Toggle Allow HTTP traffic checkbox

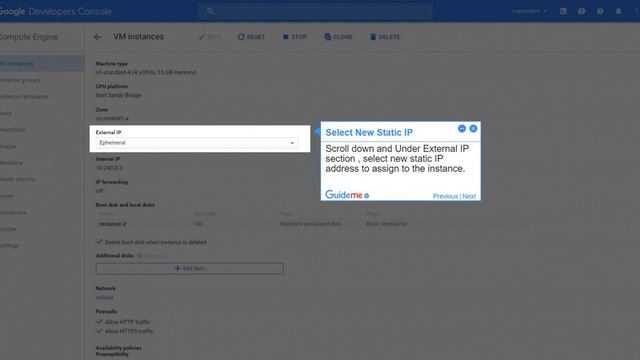pos(99,322)
